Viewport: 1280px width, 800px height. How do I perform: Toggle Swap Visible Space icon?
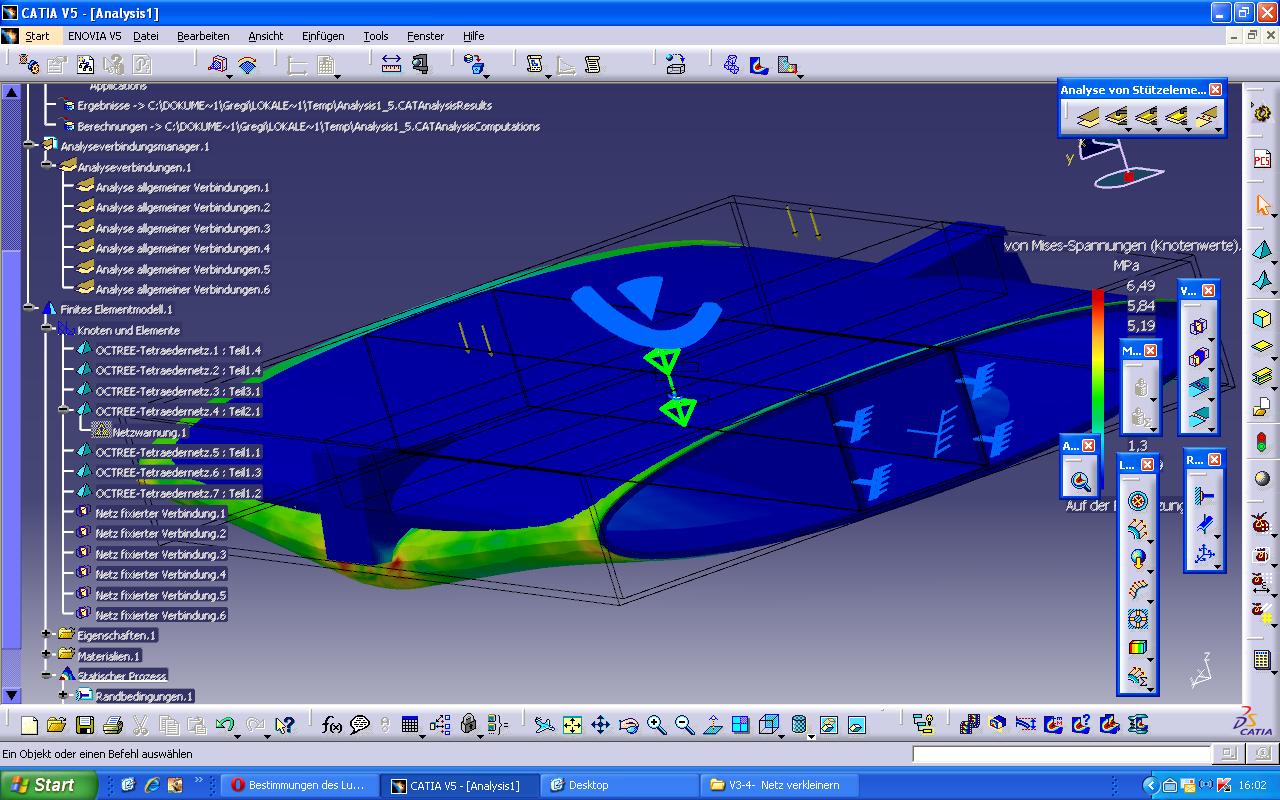click(857, 725)
